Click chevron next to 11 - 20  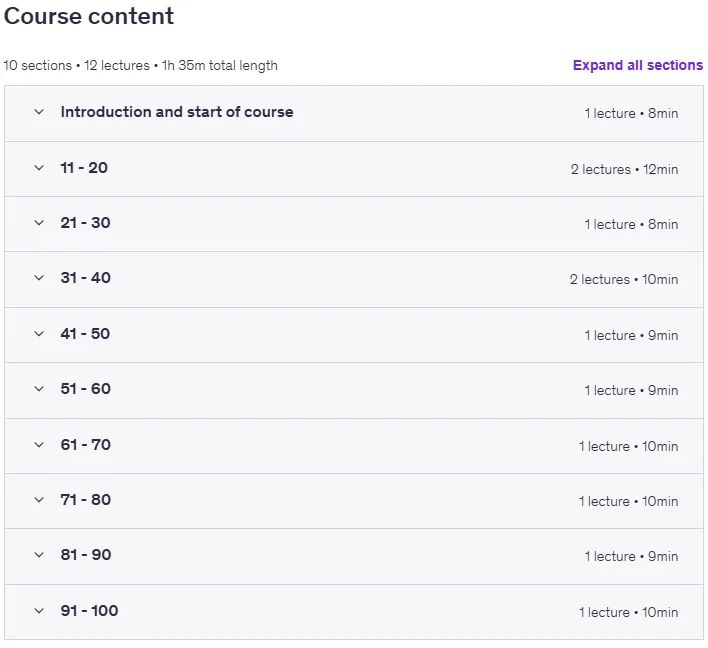coord(39,168)
